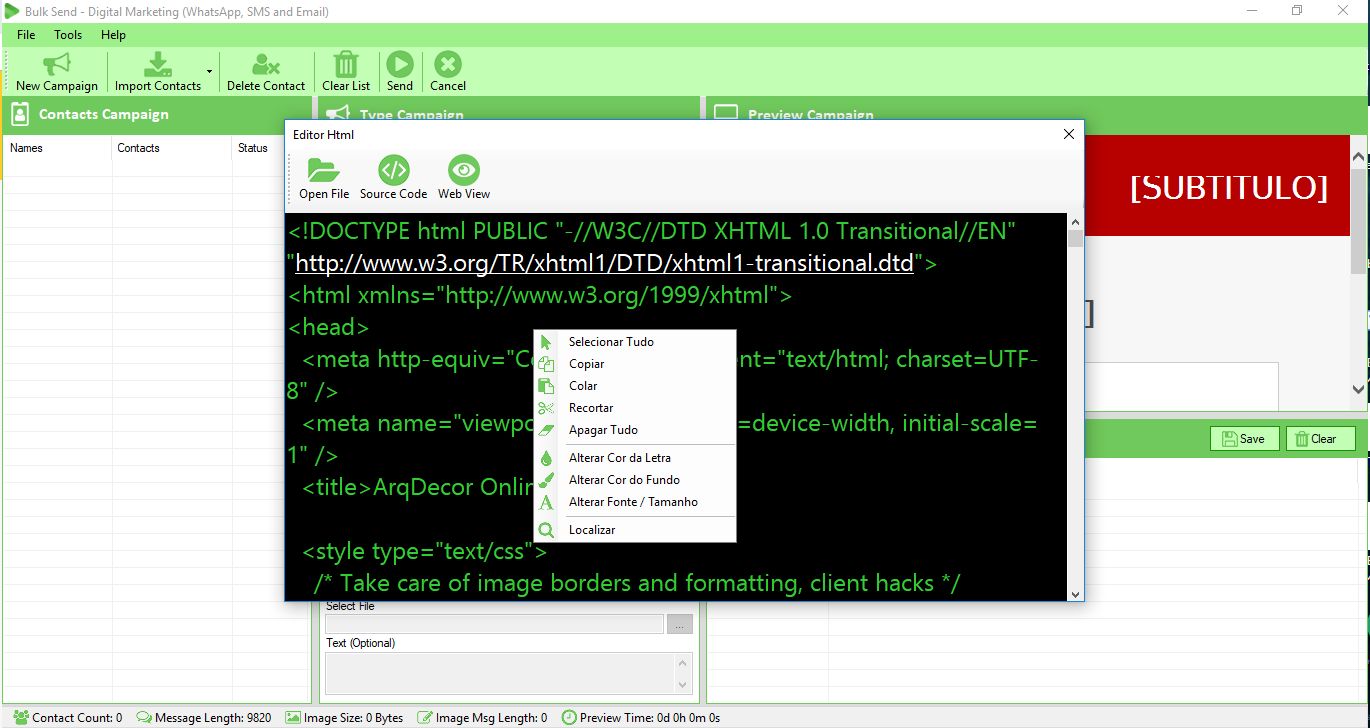Click scroll down arrow of HTML editor
This screenshot has width=1370, height=728.
click(1076, 593)
